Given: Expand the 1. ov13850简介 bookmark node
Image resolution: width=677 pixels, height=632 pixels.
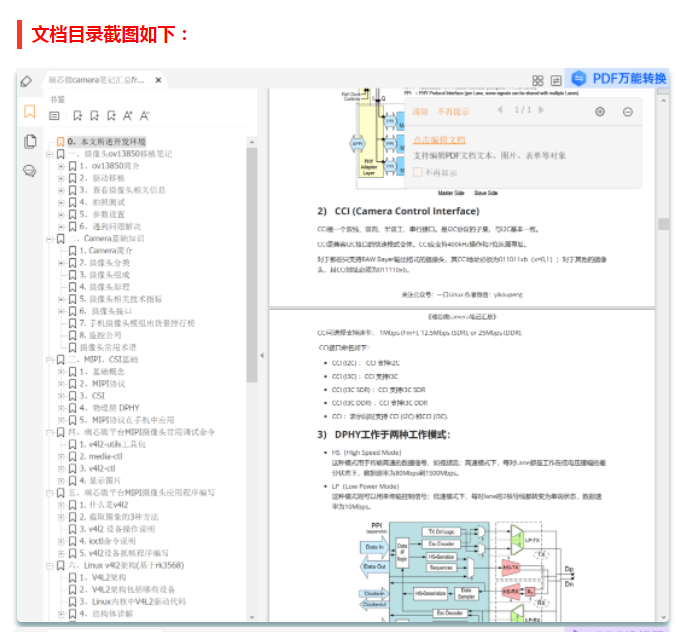Looking at the screenshot, I should click(61, 166).
